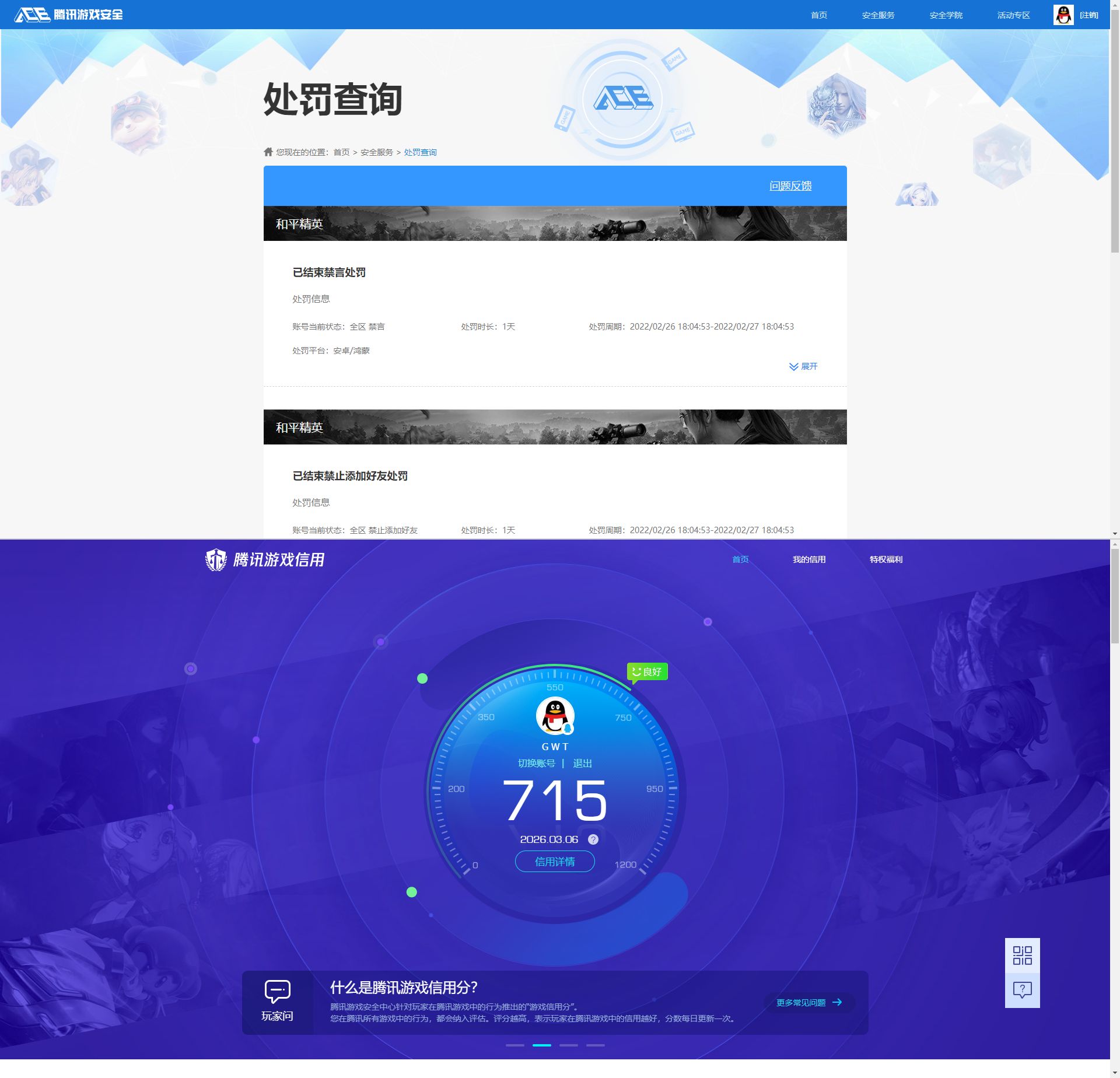1120x1078 pixels.
Task: Expand the 禁言处罚 details via 展开
Action: [x=803, y=366]
